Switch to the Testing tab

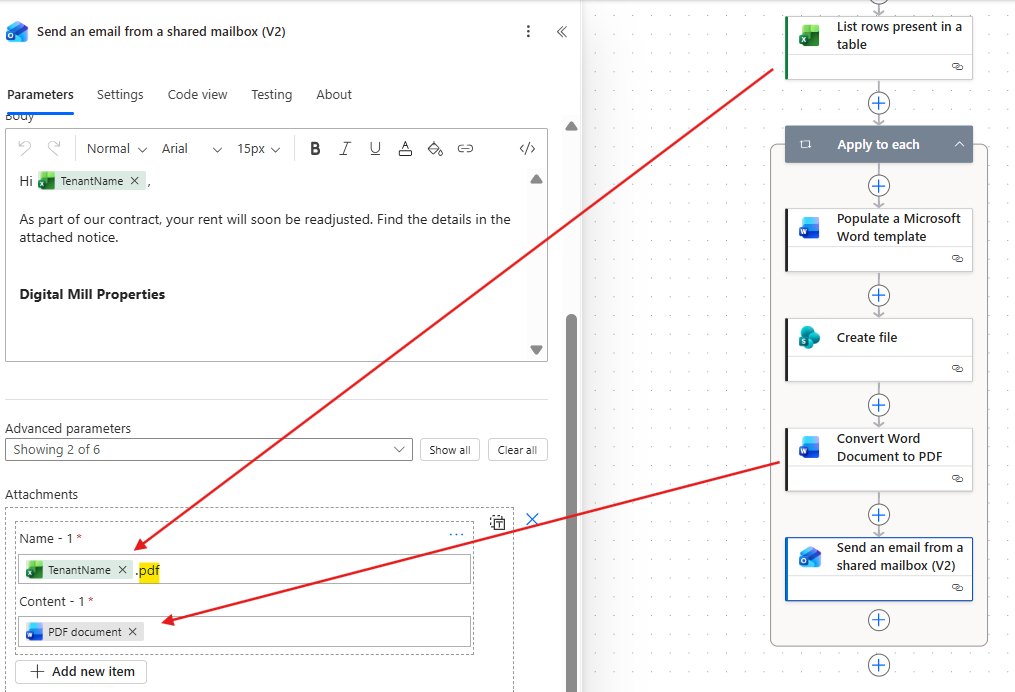(x=271, y=95)
